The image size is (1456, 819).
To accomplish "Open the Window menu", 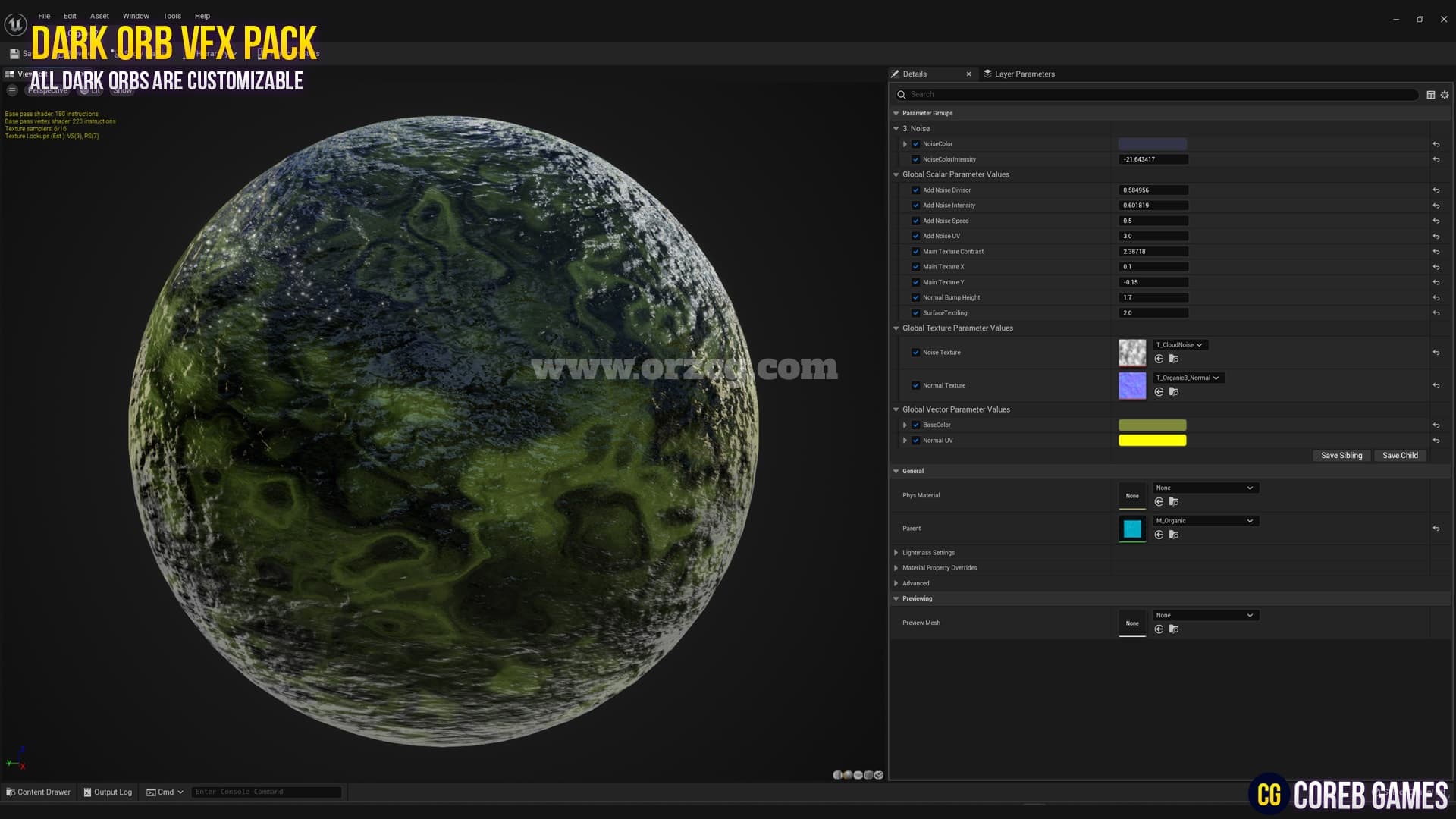I will tap(136, 16).
